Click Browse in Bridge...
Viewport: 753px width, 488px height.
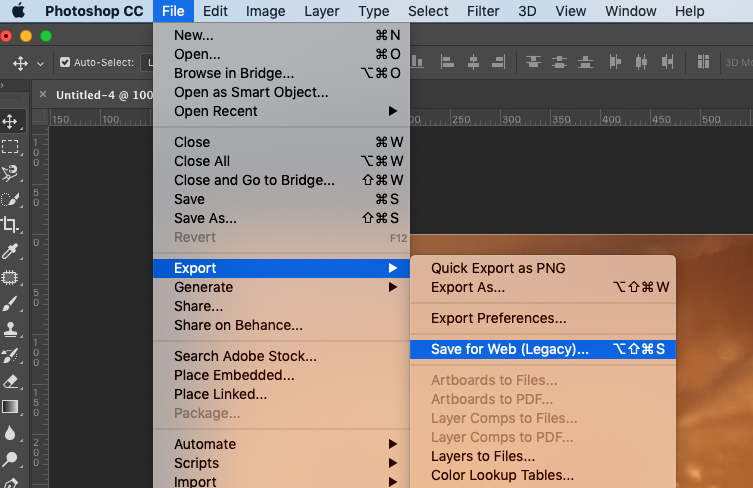(282, 73)
